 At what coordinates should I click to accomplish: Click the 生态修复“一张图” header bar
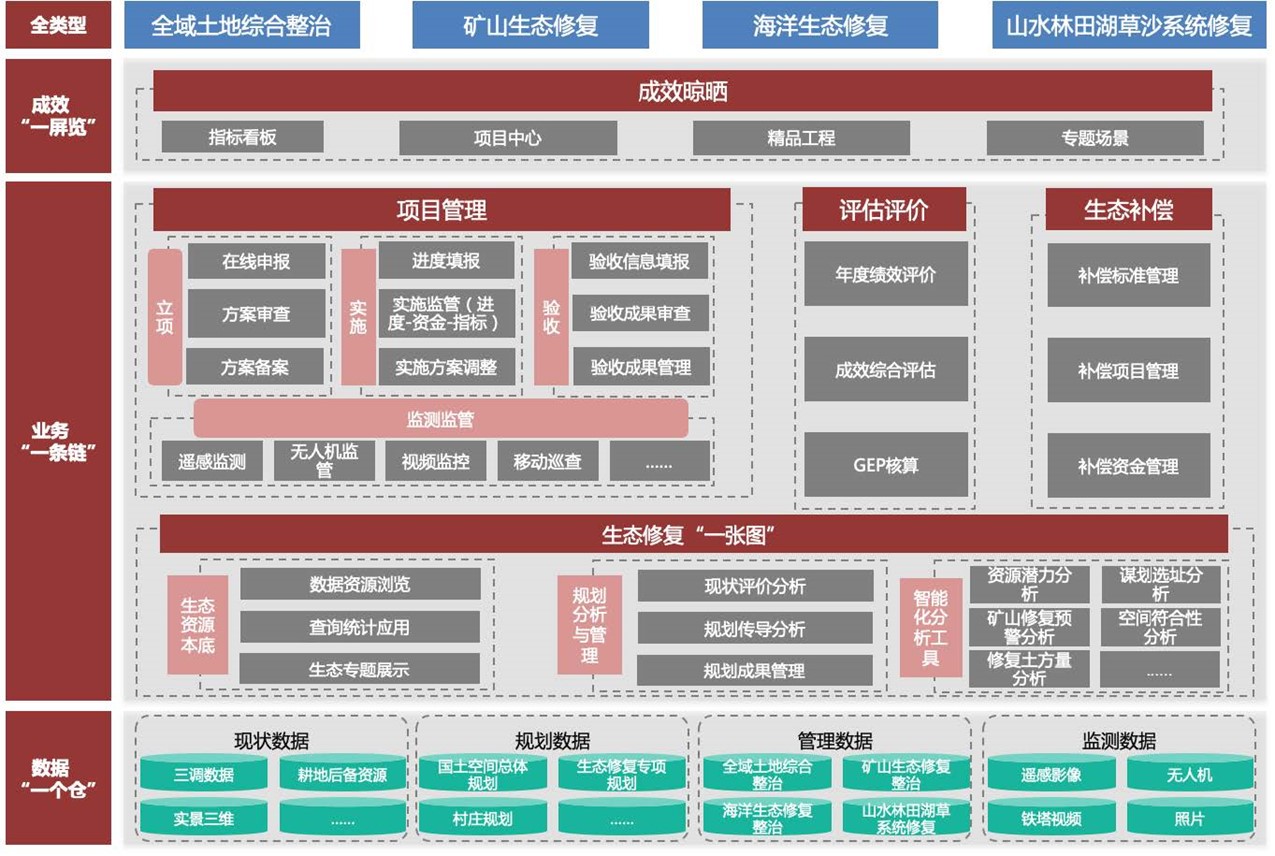tap(693, 535)
